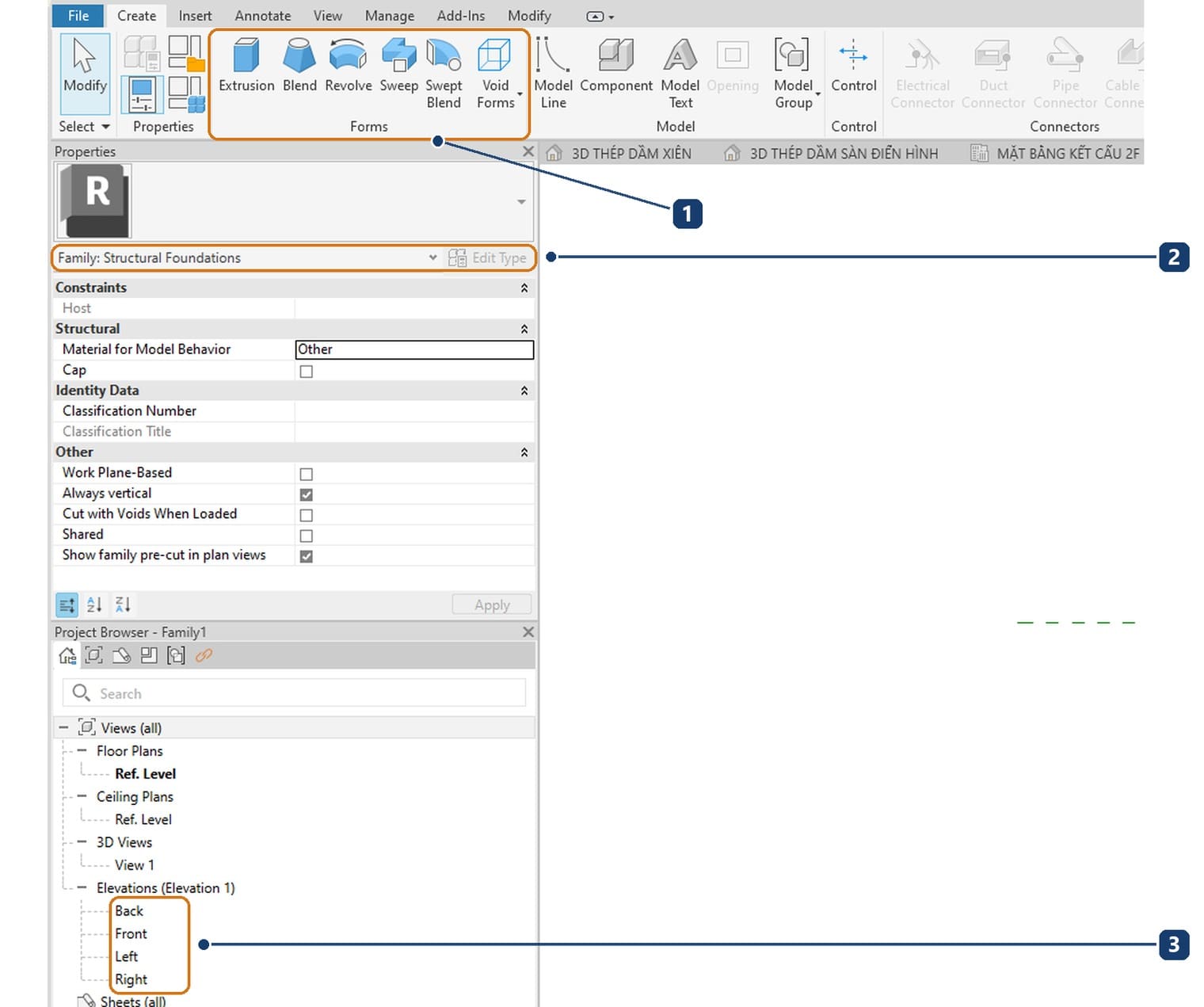This screenshot has height=1007, width=1204.
Task: Select the Model Text tool
Action: click(x=680, y=74)
